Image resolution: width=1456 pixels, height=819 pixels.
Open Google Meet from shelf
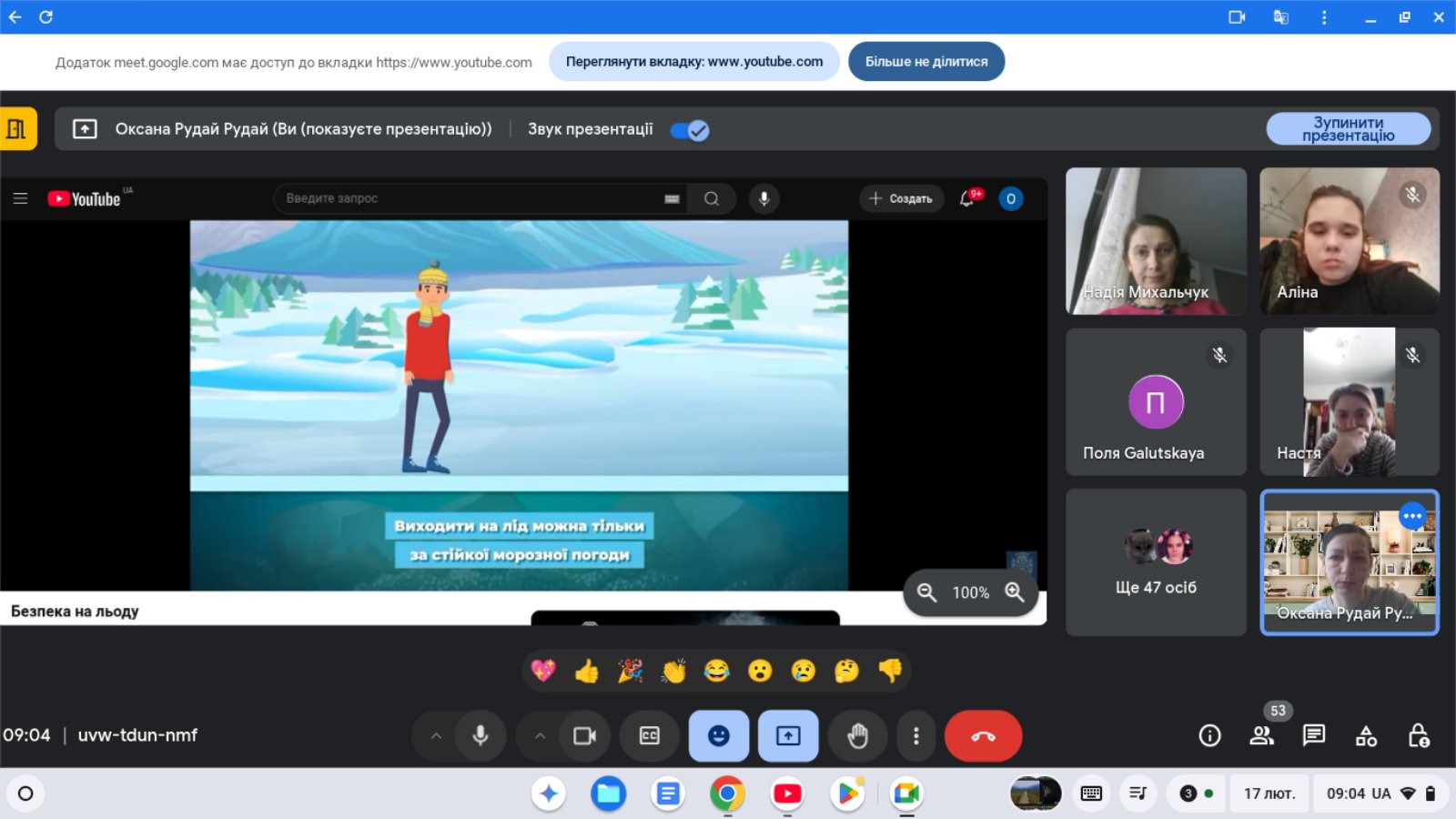pos(906,794)
